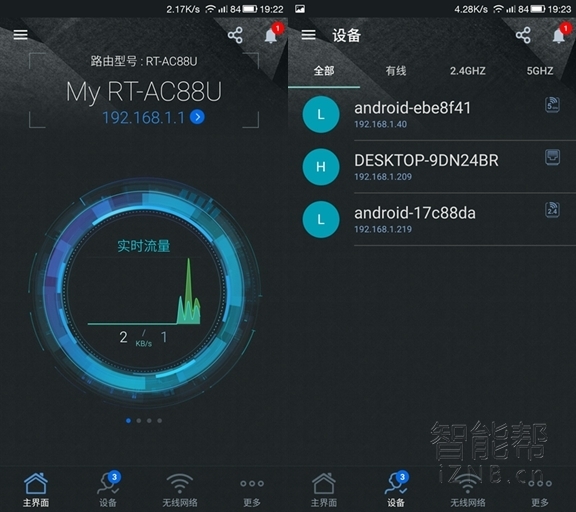The width and height of the screenshot is (576, 512).
Task: Open hamburger menu on 设备 screen
Action: (309, 35)
